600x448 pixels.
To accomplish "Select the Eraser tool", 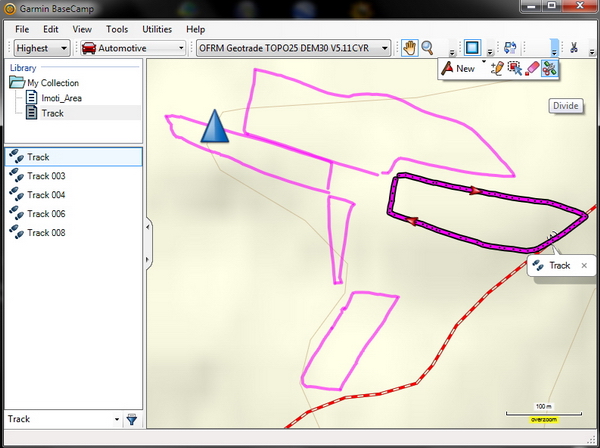I will 532,69.
